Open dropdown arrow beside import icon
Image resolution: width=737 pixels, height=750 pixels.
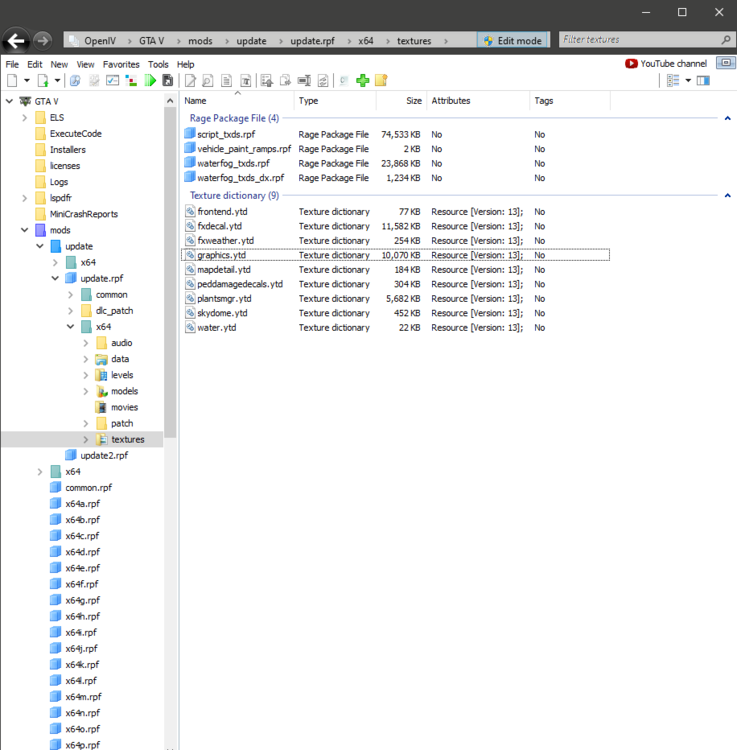point(57,81)
